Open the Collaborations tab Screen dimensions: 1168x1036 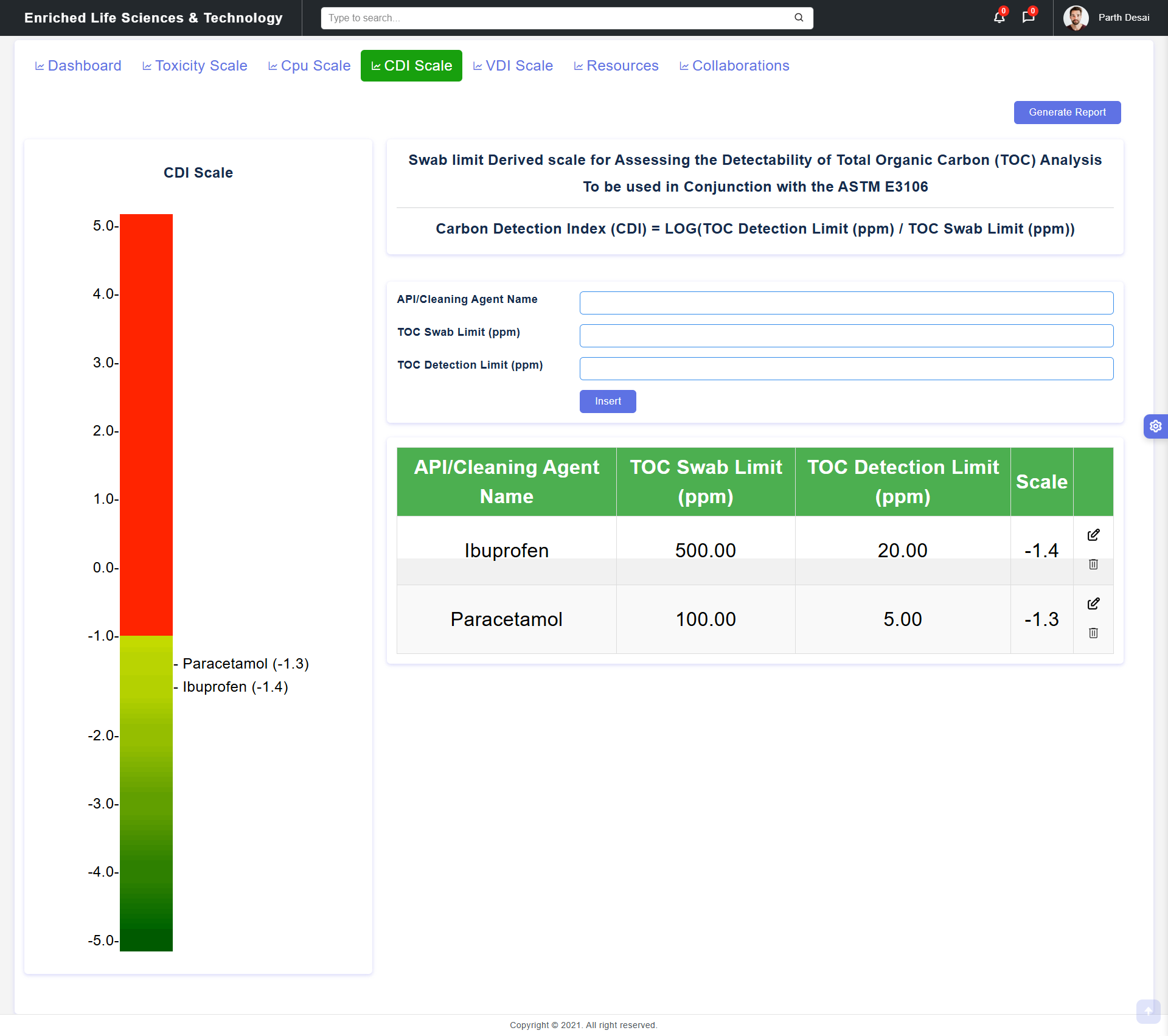tap(734, 66)
